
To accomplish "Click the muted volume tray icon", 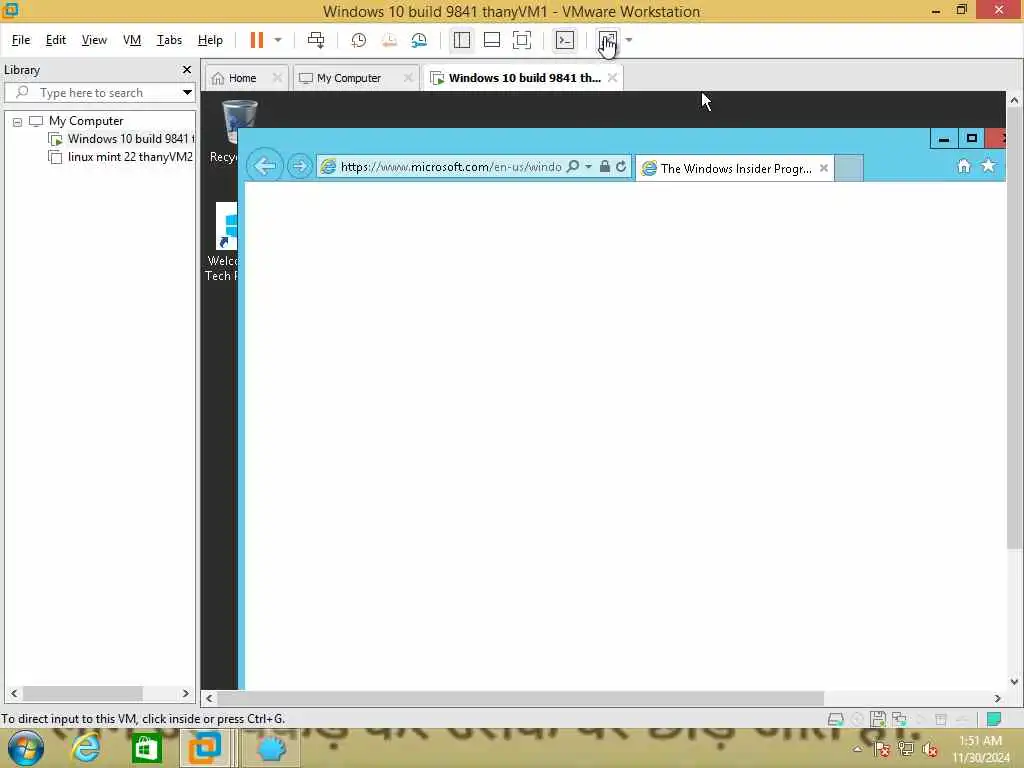I will pos(930,749).
